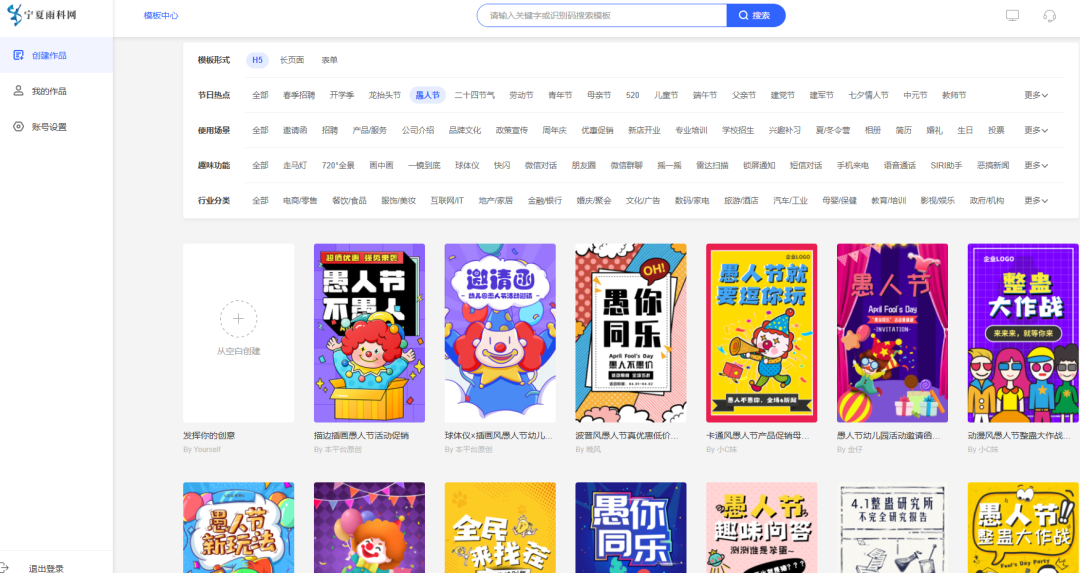Image resolution: width=1080 pixels, height=573 pixels.
Task: Filter by 七夕情人节
Action: [x=869, y=95]
